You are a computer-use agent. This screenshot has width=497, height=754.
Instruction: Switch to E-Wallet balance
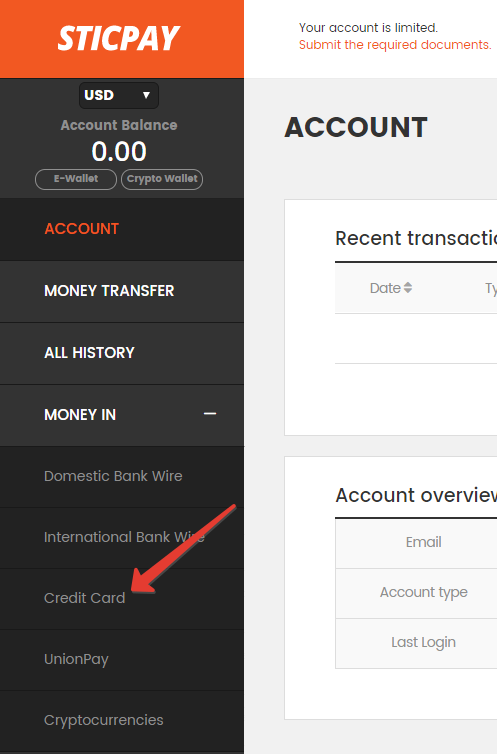[x=76, y=179]
